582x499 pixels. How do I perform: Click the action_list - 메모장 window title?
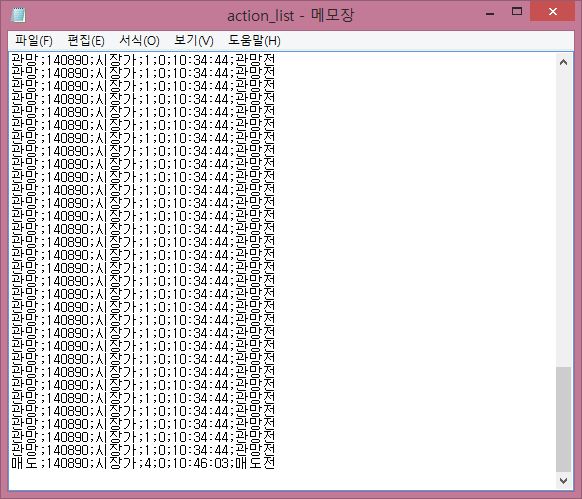[x=290, y=16]
